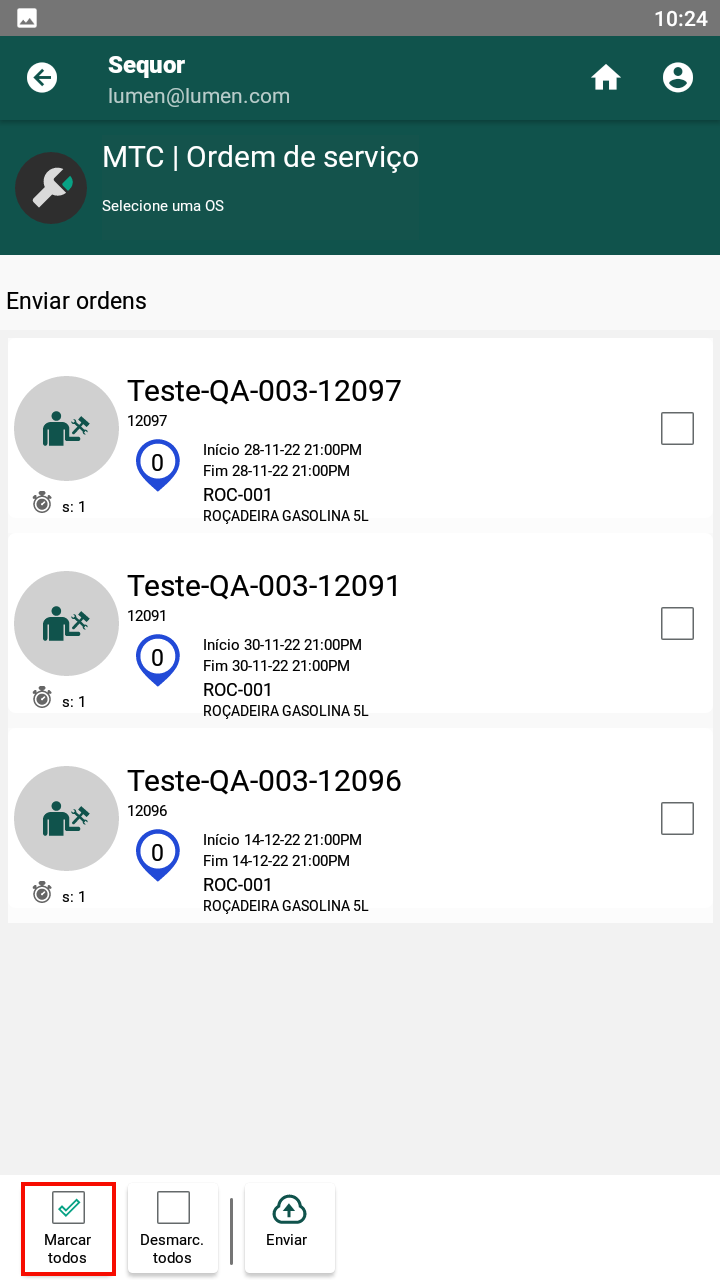Tap technician avatar for Teste-QA-003-12097

click(x=66, y=429)
